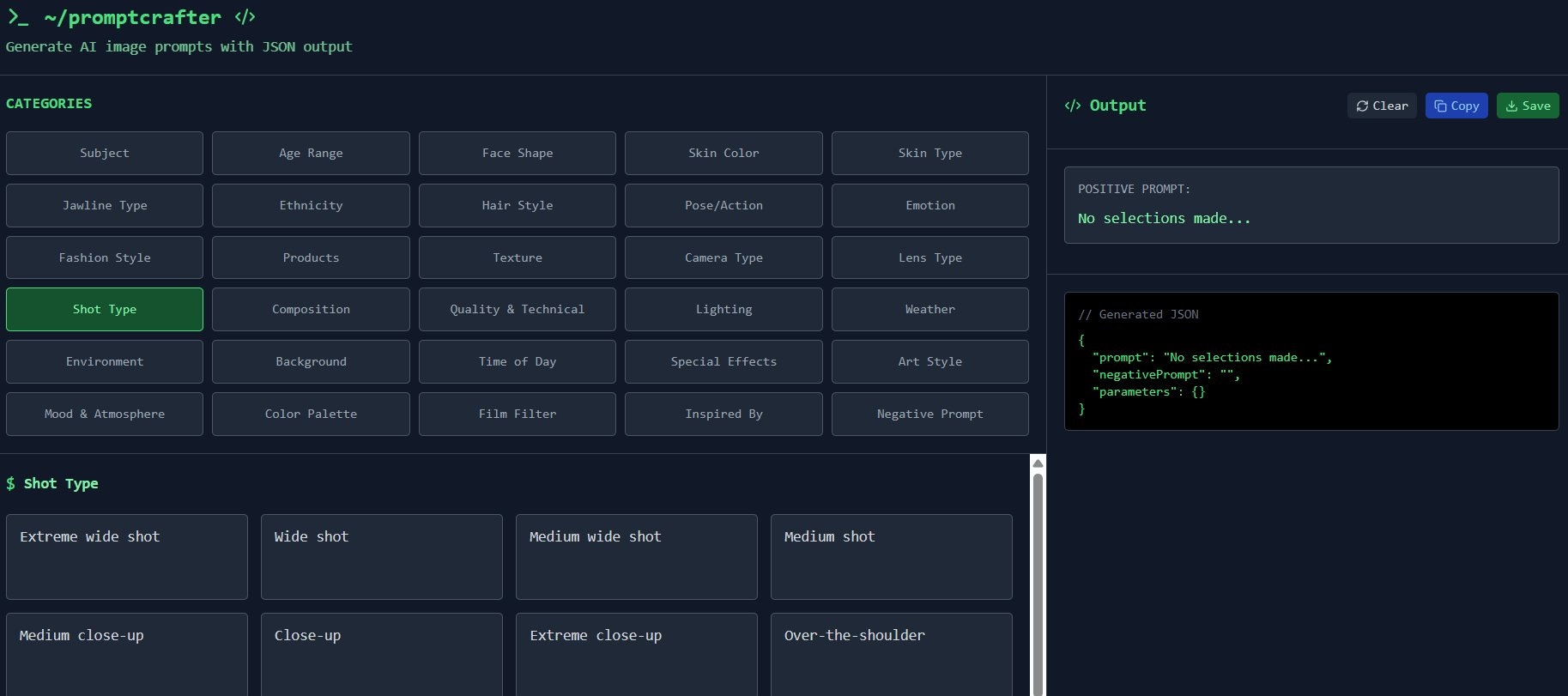Choose the Special Effects category
This screenshot has width=1568, height=696.
pyautogui.click(x=723, y=361)
